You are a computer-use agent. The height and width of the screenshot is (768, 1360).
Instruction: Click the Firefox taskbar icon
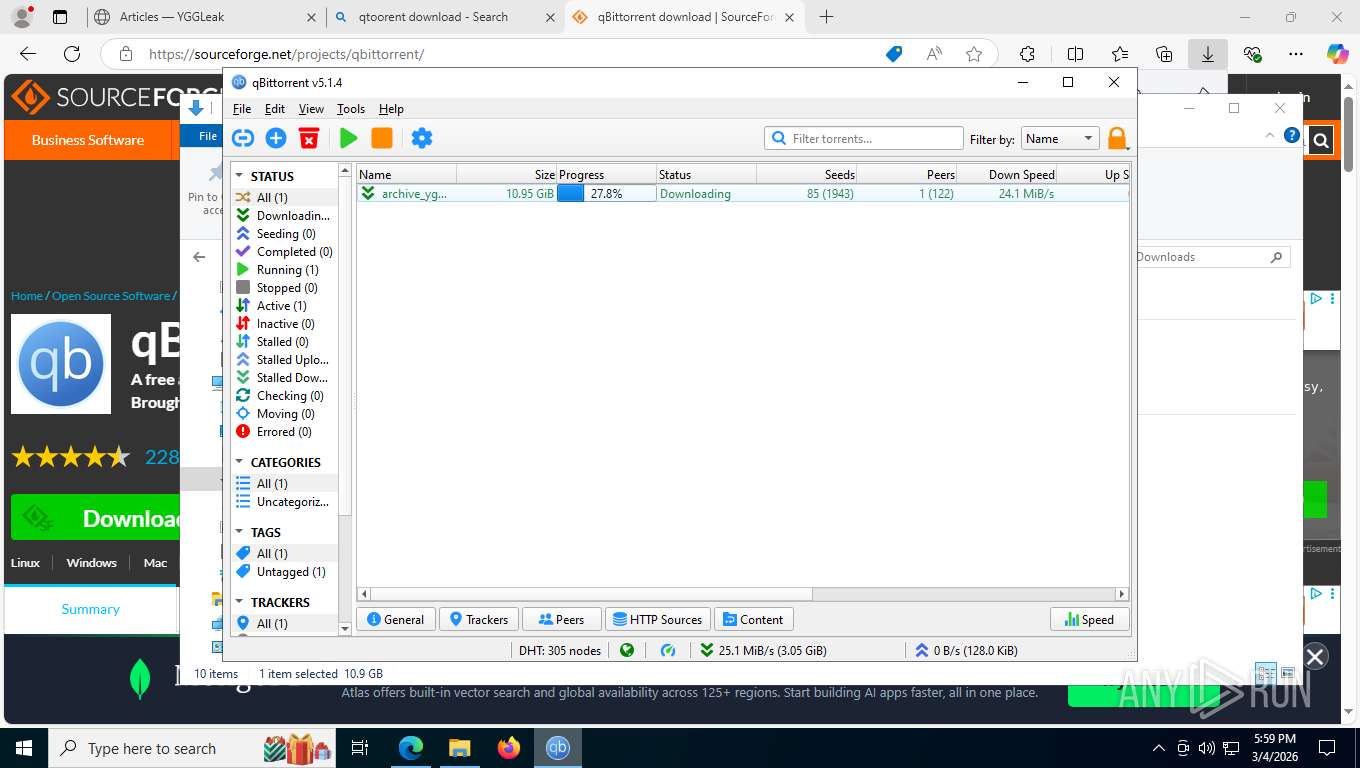click(509, 748)
